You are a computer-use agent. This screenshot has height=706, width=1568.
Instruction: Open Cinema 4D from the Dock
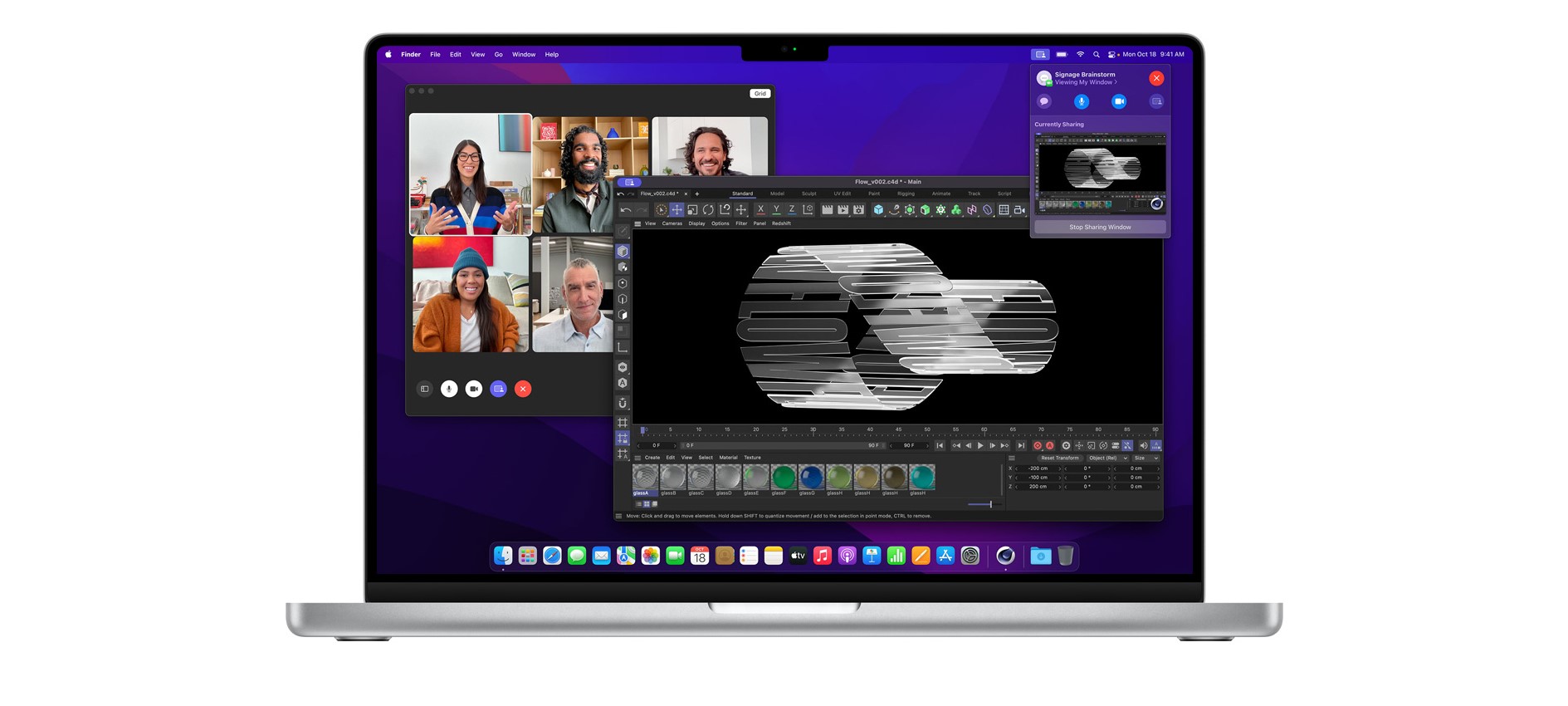tap(1005, 556)
